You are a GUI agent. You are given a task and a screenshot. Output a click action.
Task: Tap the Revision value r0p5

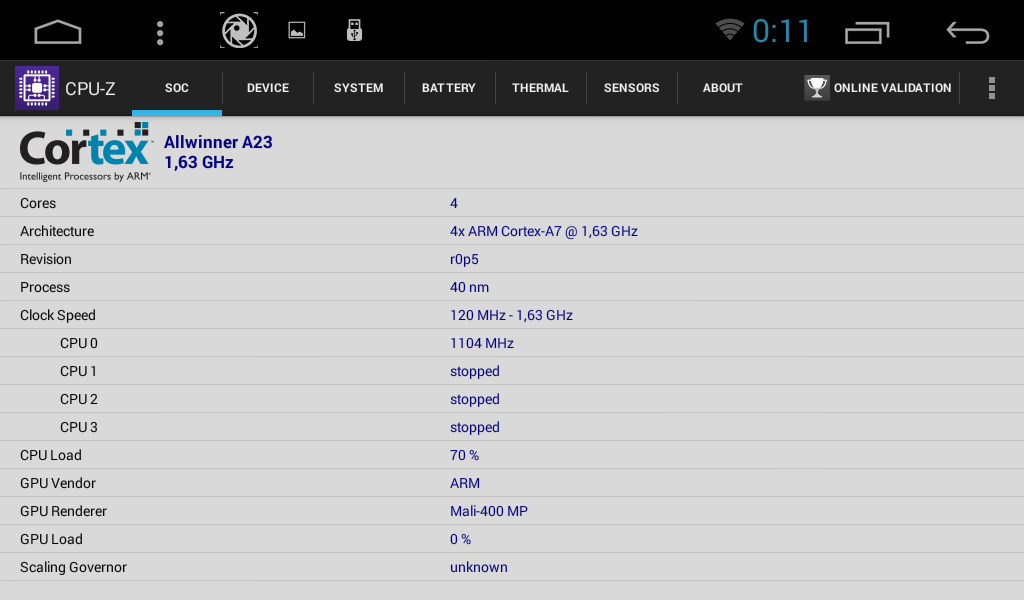tap(464, 259)
